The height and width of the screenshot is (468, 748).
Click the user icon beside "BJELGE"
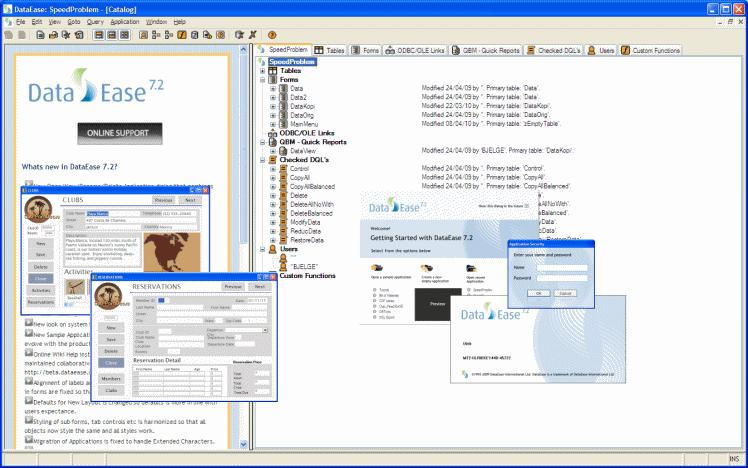(283, 266)
